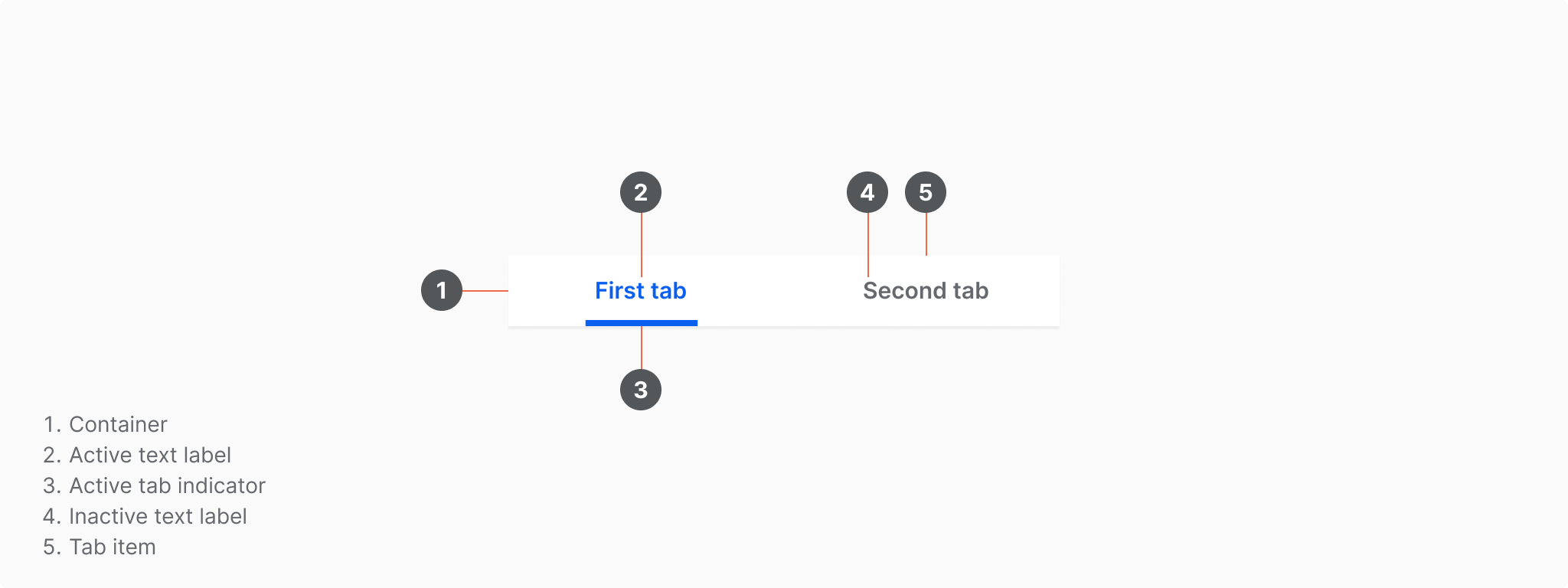Click the container's bottom divider line right of indicator
The image size is (1568, 588).
tap(878, 327)
